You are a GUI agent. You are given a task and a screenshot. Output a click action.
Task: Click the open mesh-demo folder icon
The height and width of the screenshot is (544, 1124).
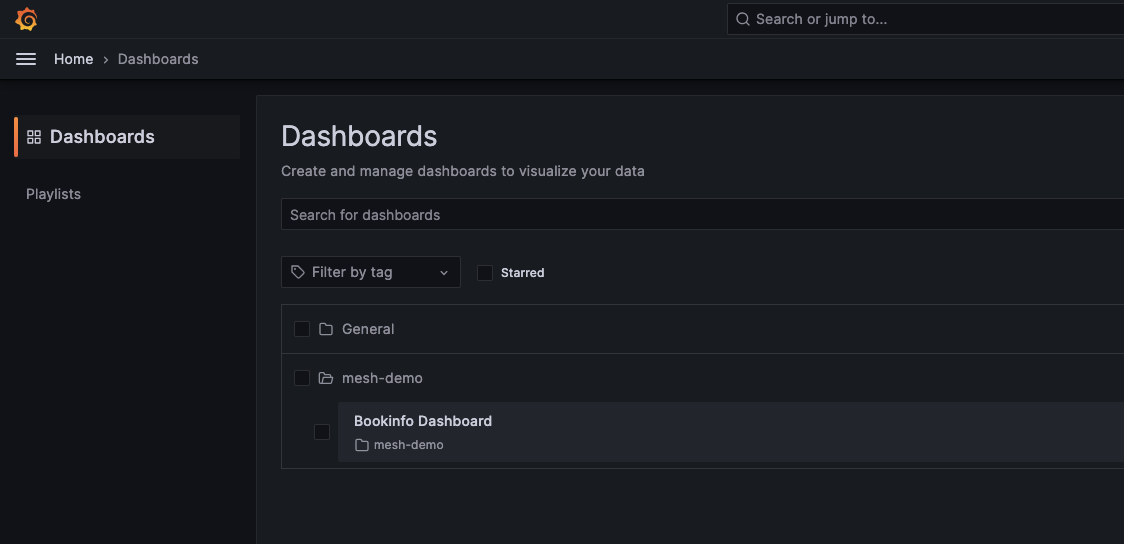(x=326, y=378)
